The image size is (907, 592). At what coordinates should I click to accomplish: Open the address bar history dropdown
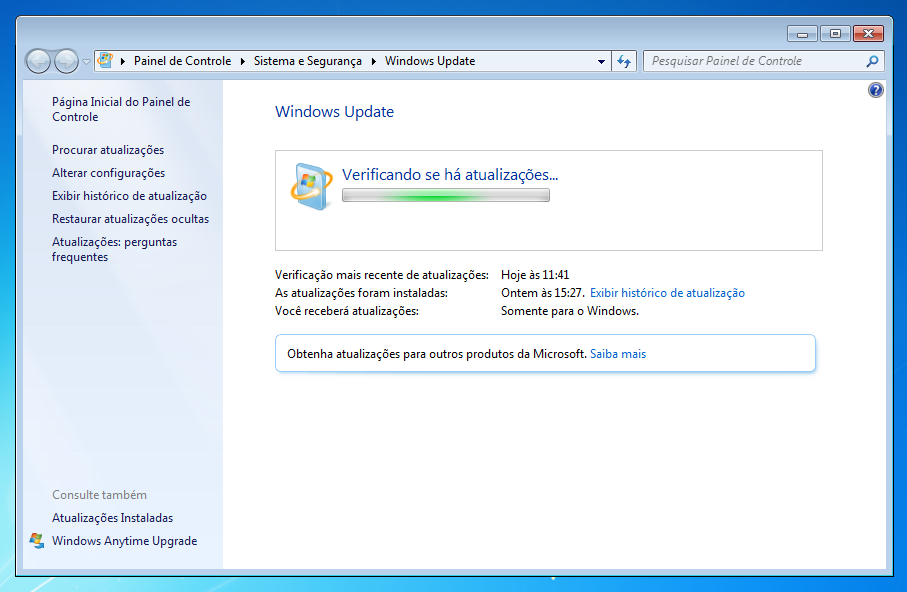601,61
